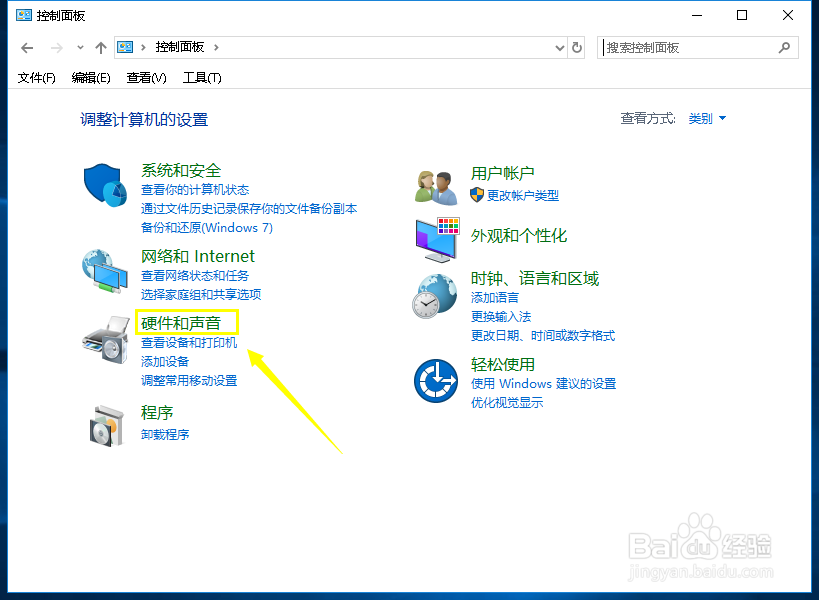The height and width of the screenshot is (600, 819).
Task: Click 更换输入法 link
Action: [x=501, y=316]
